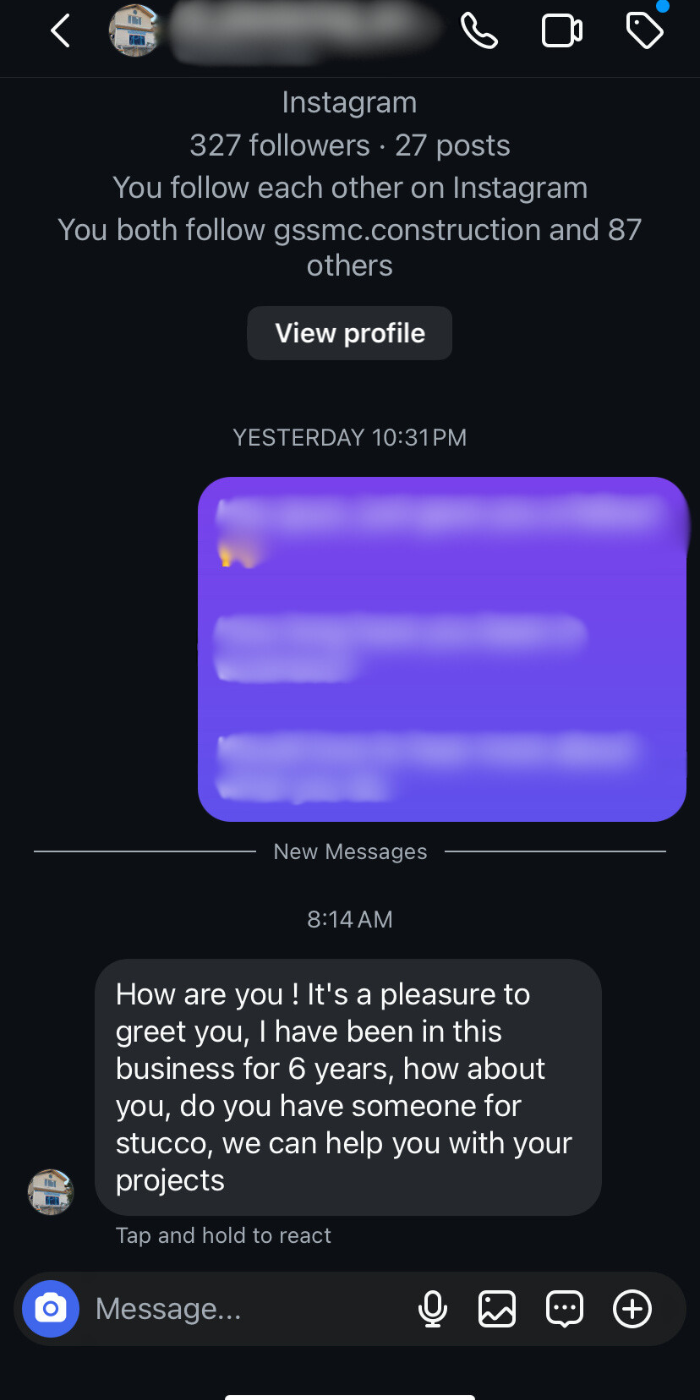
Task: Tap sender avatar beside stucco message
Action: (x=50, y=1192)
